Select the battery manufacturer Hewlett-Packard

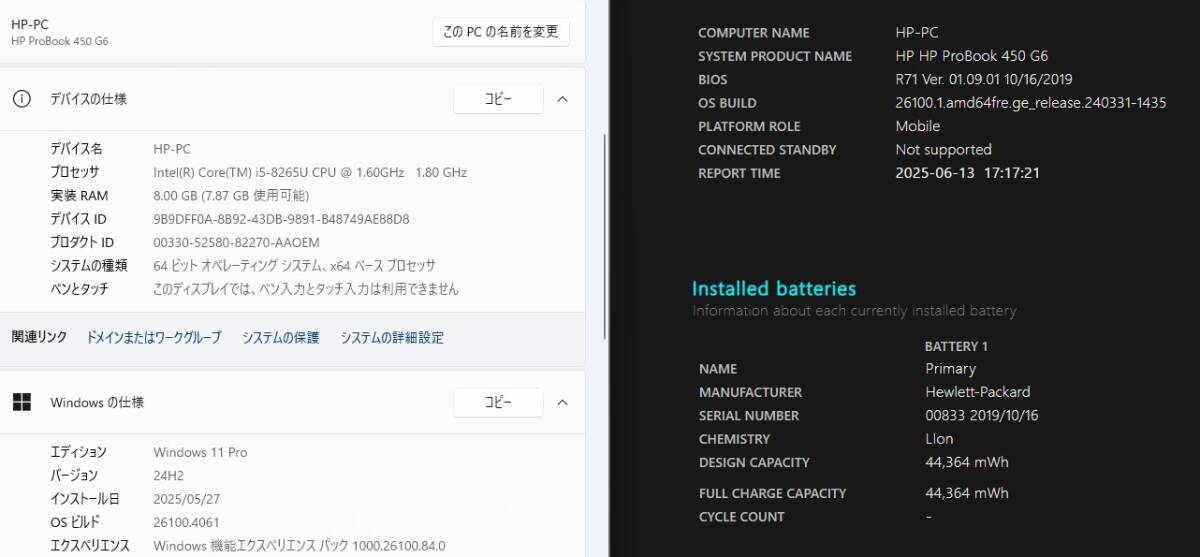(x=978, y=392)
